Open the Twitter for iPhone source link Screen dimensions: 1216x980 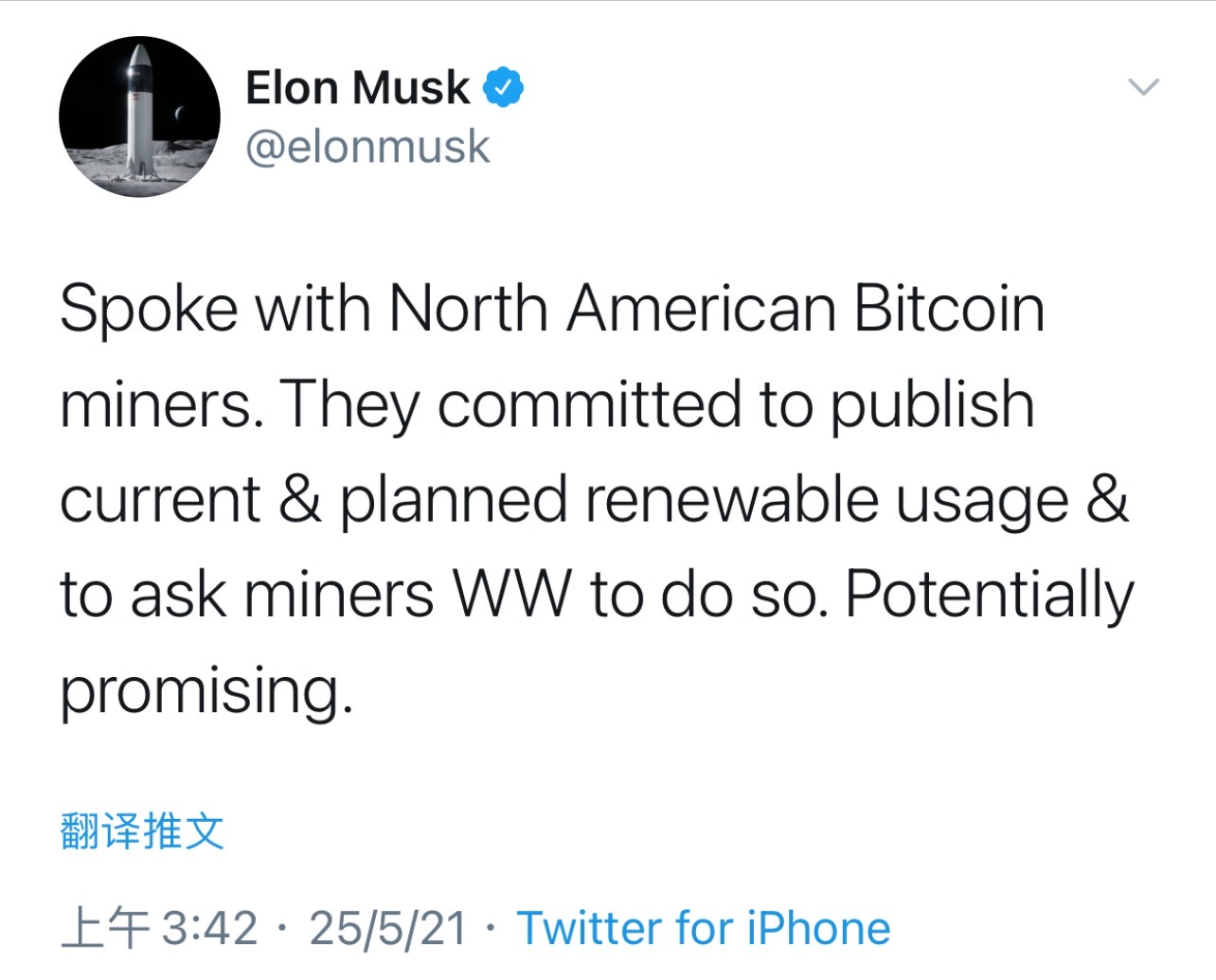tap(704, 928)
